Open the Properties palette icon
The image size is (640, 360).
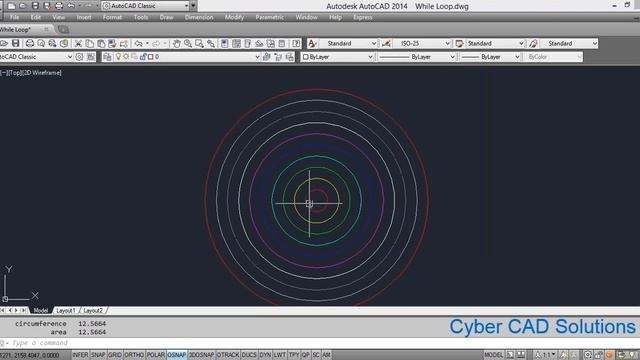[225, 43]
